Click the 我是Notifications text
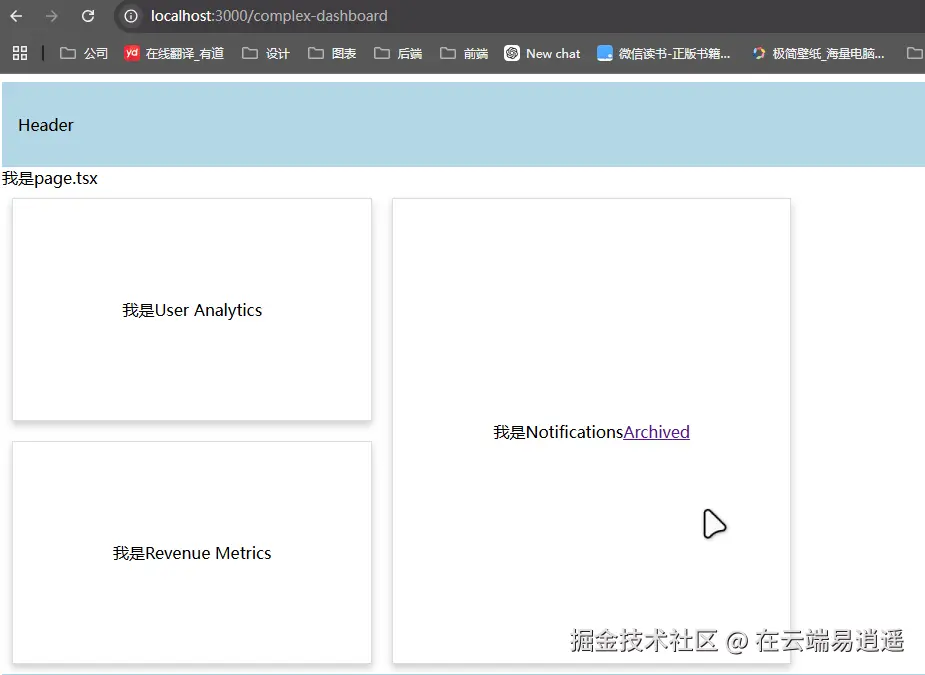 click(558, 432)
